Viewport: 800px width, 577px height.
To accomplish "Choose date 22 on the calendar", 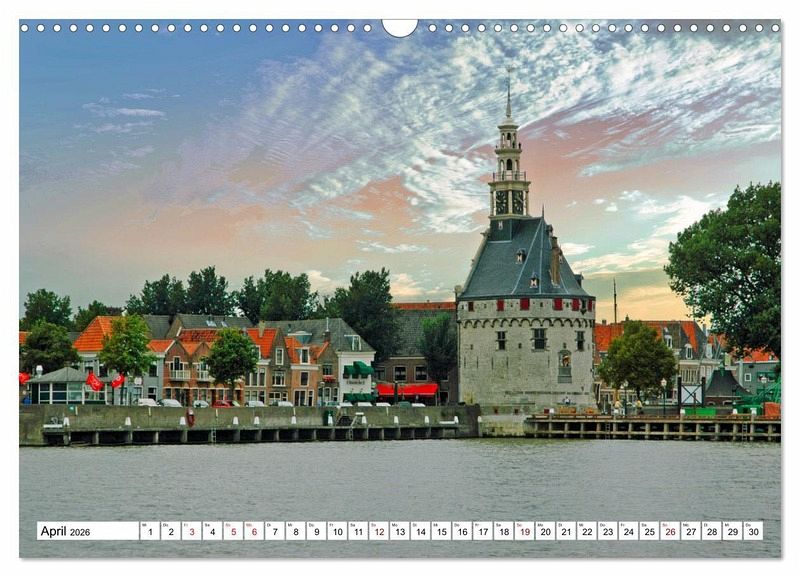I will (586, 531).
